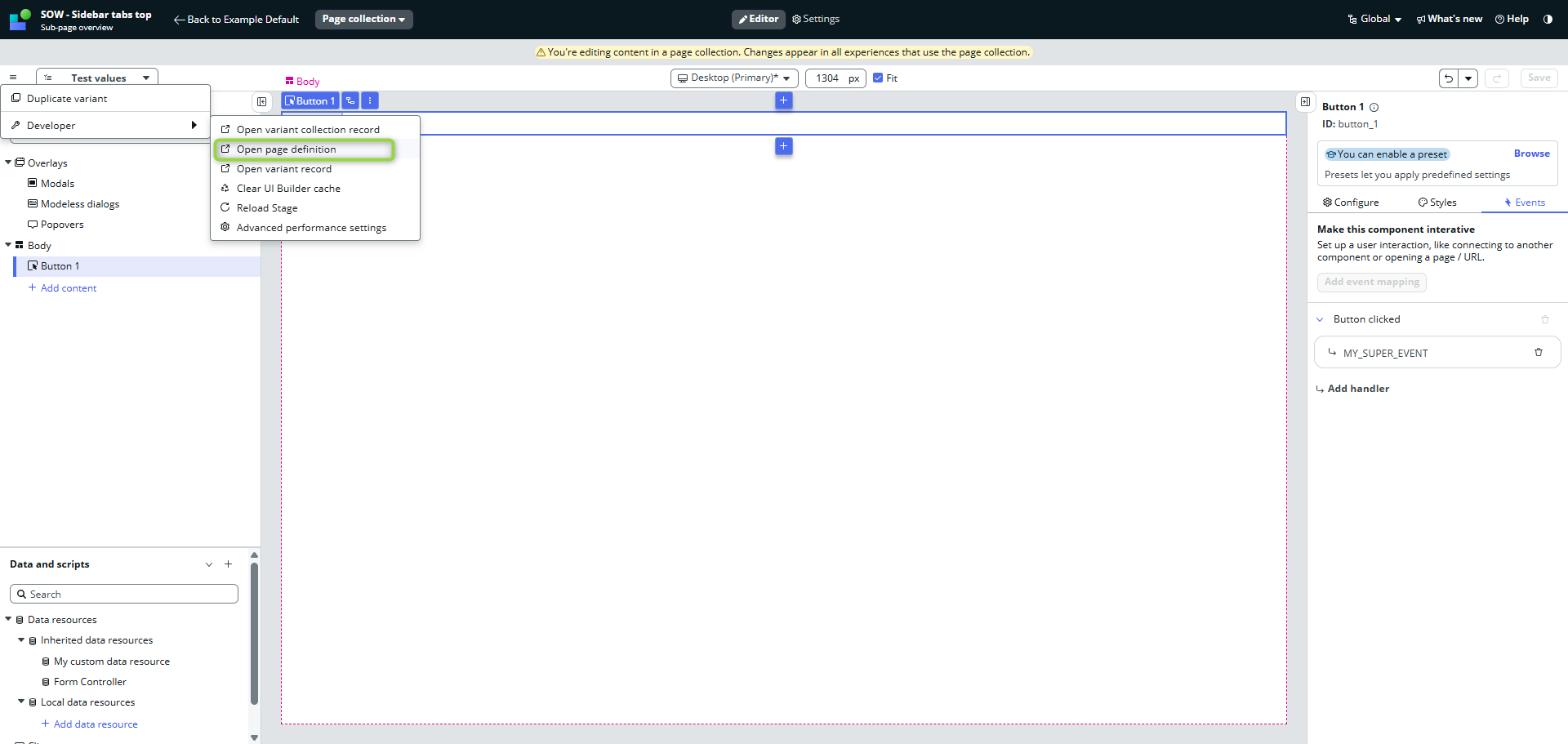Collapse the Button clicked event section
Screen dimensions: 1568x744
point(1320,319)
